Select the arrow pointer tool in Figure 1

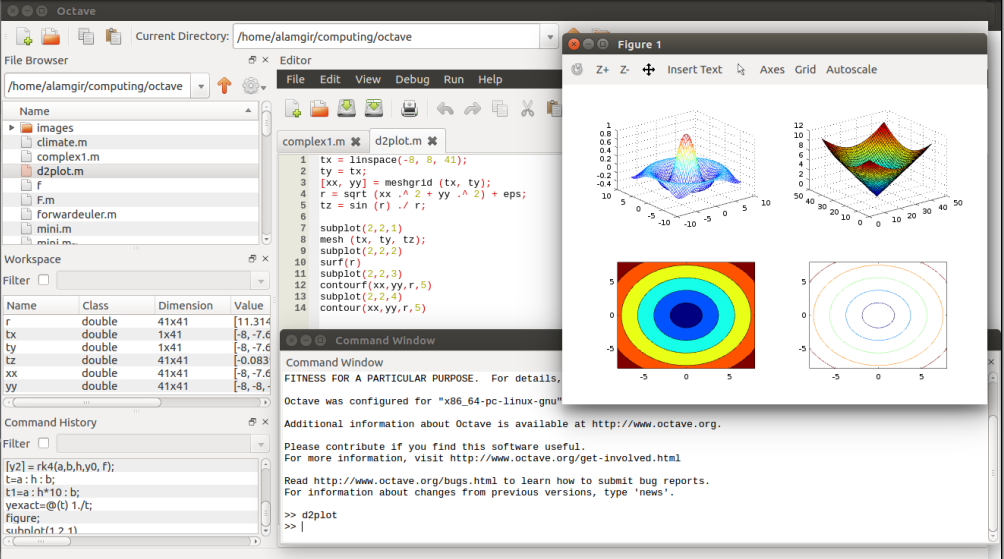pyautogui.click(x=741, y=70)
